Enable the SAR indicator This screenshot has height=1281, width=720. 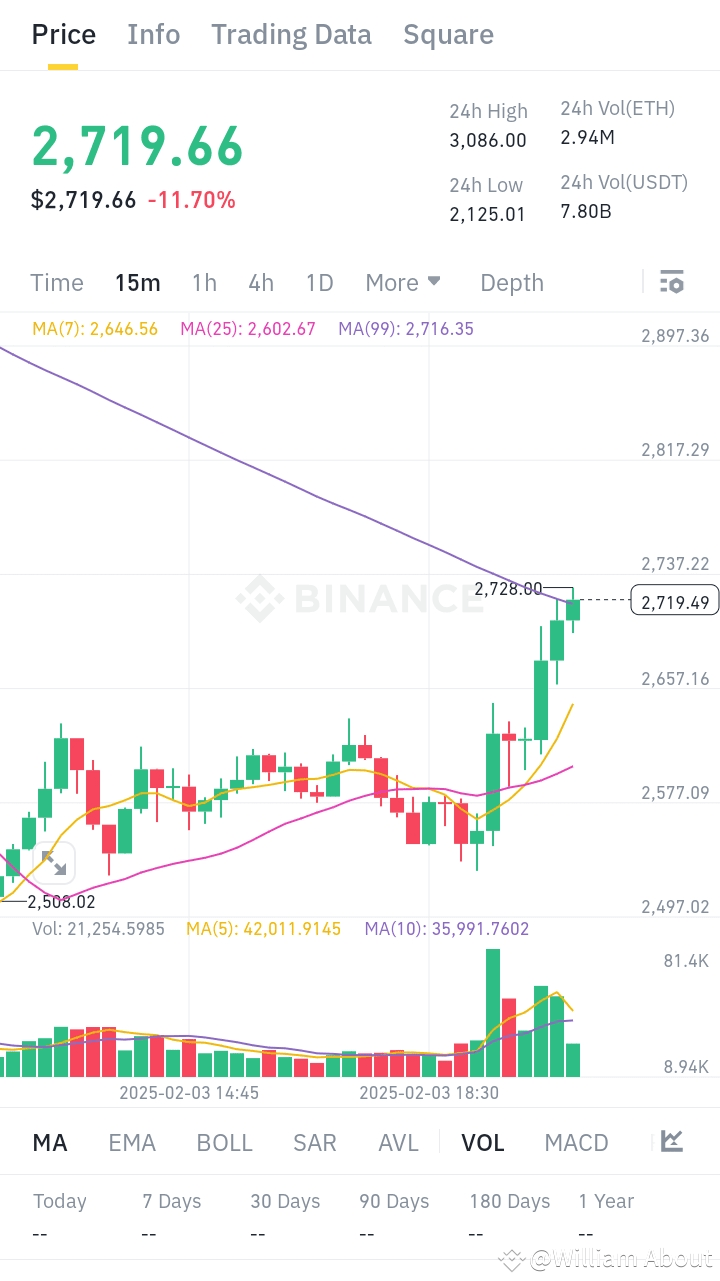pyautogui.click(x=314, y=1142)
